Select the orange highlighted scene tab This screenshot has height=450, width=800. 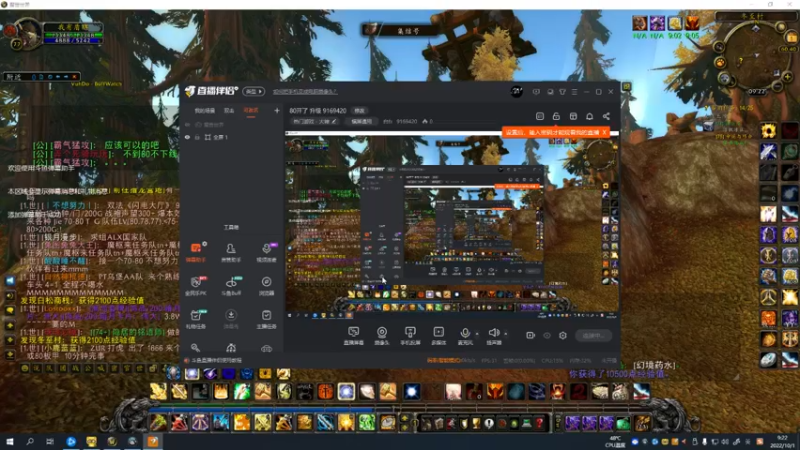[251, 111]
